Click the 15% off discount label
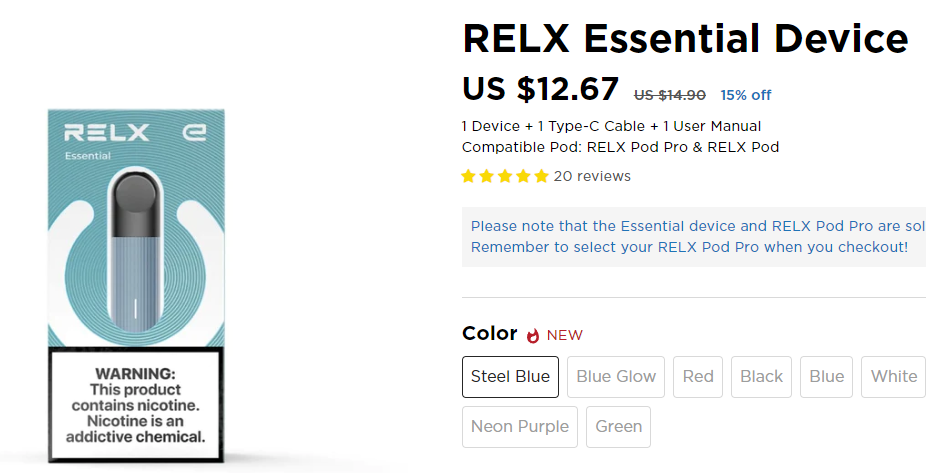Image resolution: width=926 pixels, height=473 pixels. (x=745, y=95)
